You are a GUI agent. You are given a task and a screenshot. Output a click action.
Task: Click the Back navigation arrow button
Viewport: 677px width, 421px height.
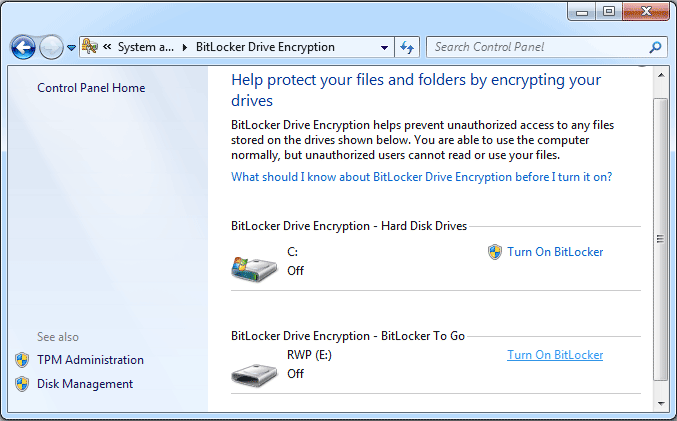point(23,47)
